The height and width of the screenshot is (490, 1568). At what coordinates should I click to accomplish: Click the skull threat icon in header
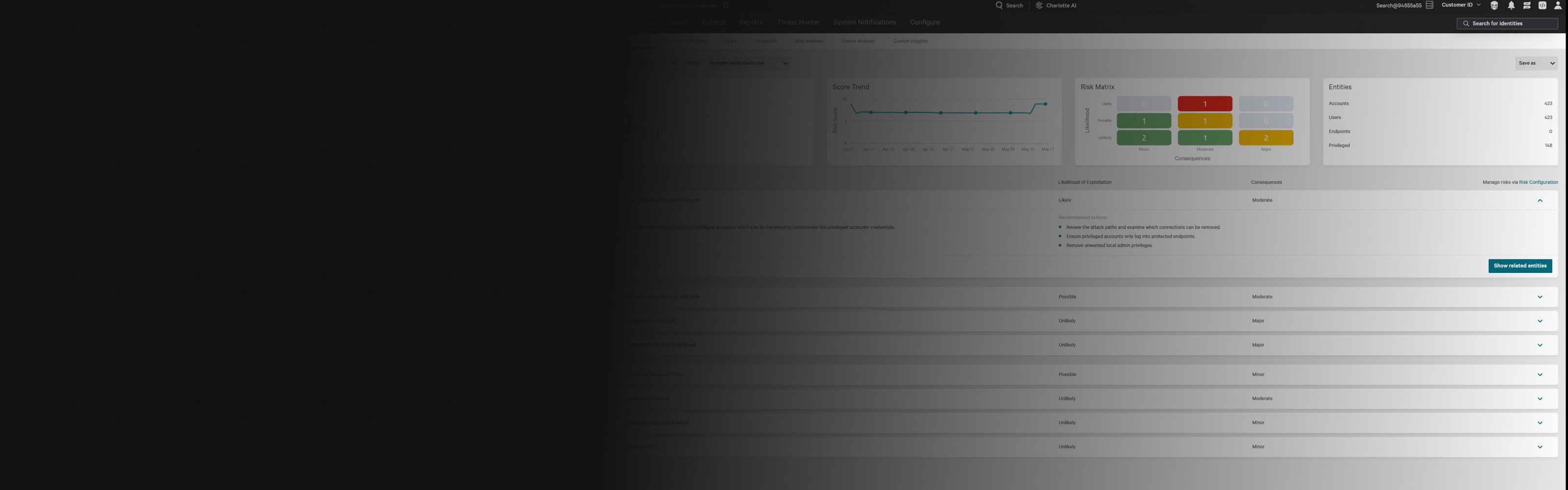pos(1494,5)
